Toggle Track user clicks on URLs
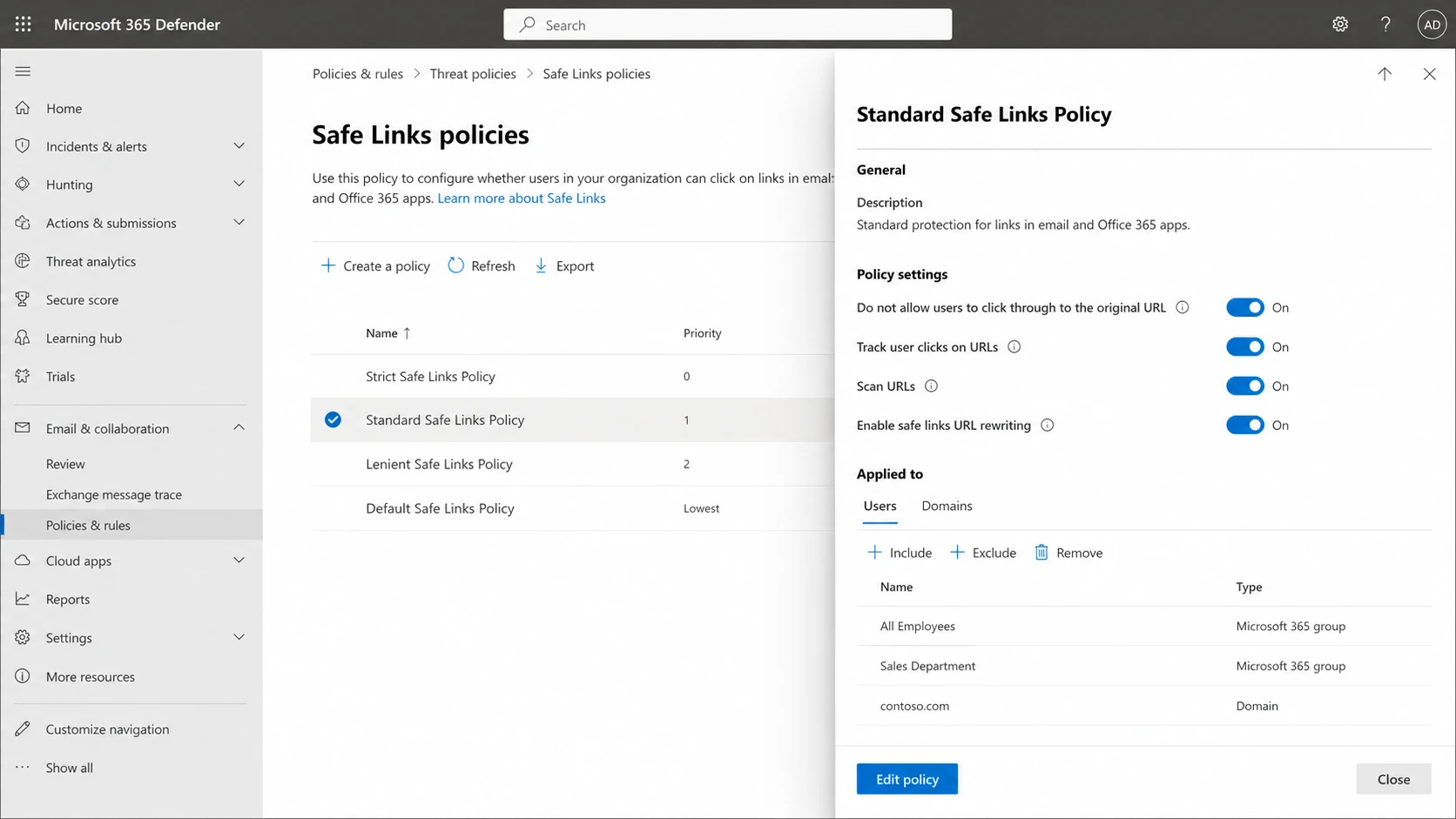Screen dimensions: 1456x819 1244,346
